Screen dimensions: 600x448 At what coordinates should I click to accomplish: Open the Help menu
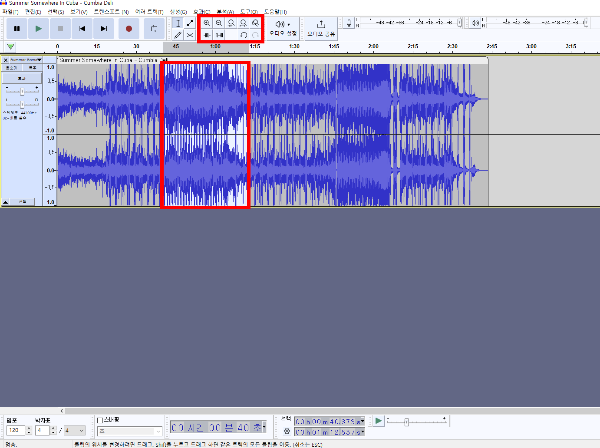275,12
